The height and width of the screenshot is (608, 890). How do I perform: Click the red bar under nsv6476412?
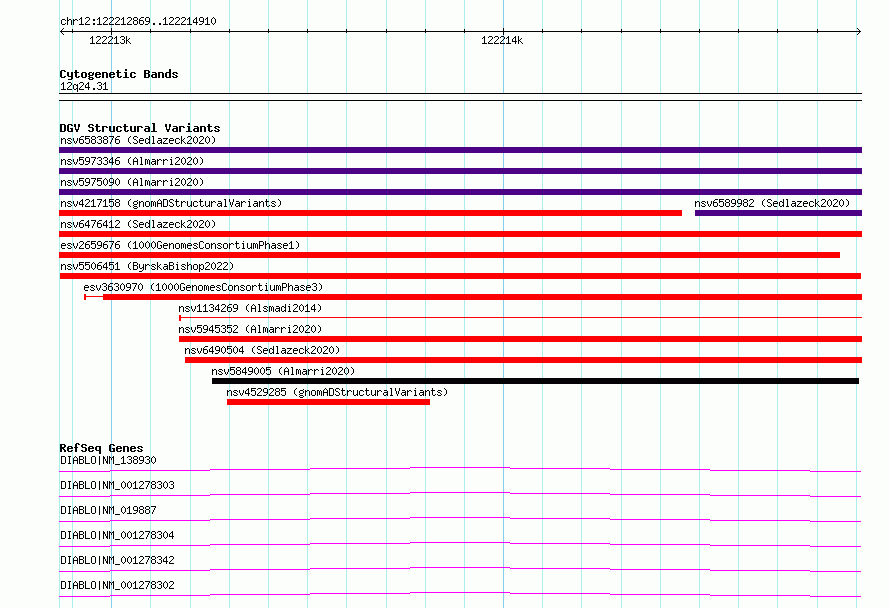[x=460, y=234]
